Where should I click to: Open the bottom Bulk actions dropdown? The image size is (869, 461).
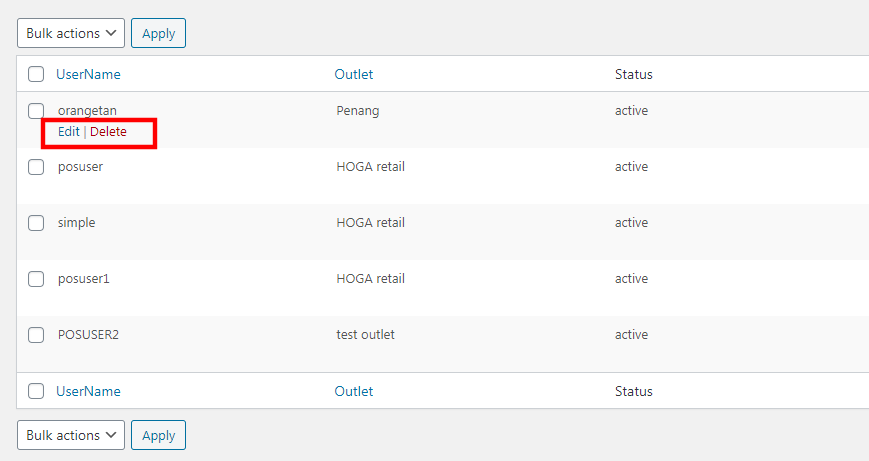click(71, 435)
